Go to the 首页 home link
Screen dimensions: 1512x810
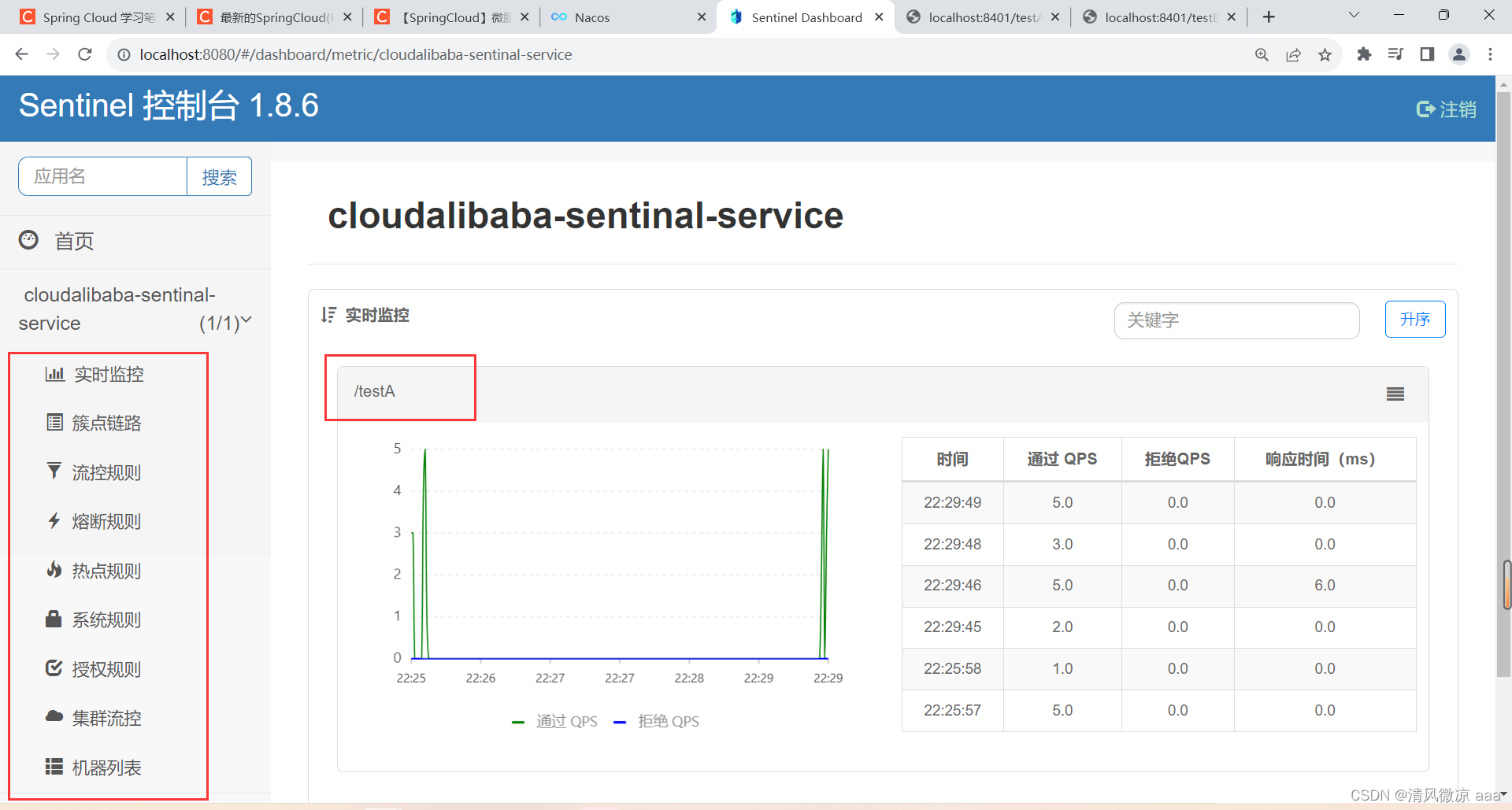click(74, 241)
